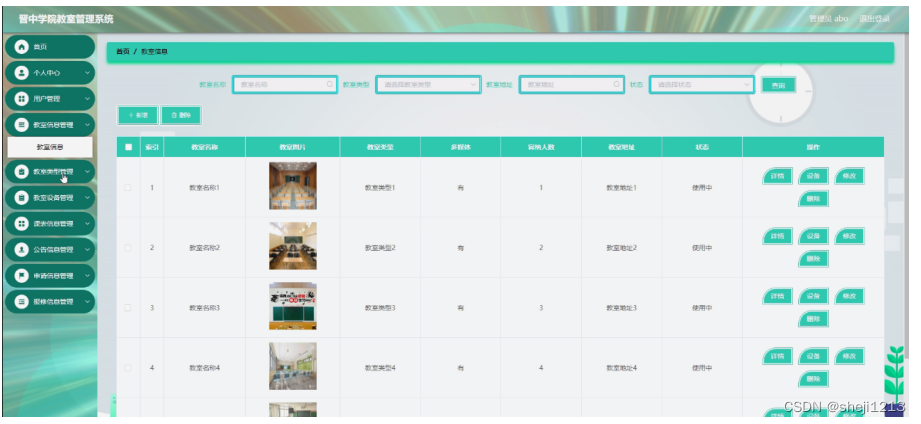Click 退出登录 logout link in header
The width and height of the screenshot is (921, 424).
[875, 19]
